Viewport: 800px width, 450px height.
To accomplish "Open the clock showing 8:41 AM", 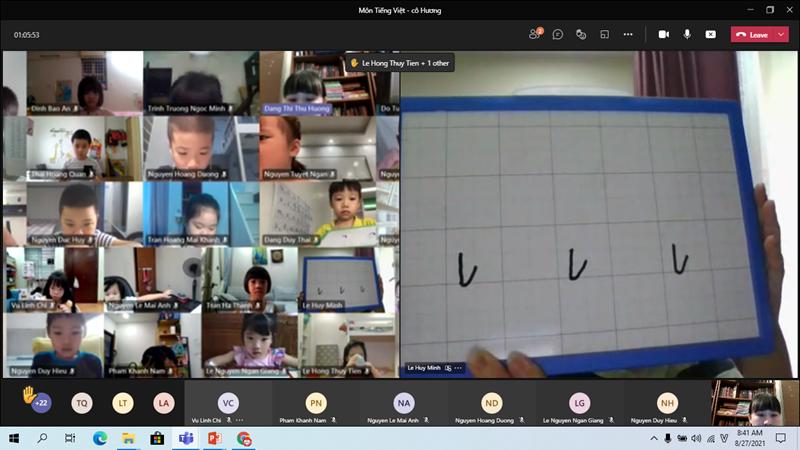I will 749,438.
